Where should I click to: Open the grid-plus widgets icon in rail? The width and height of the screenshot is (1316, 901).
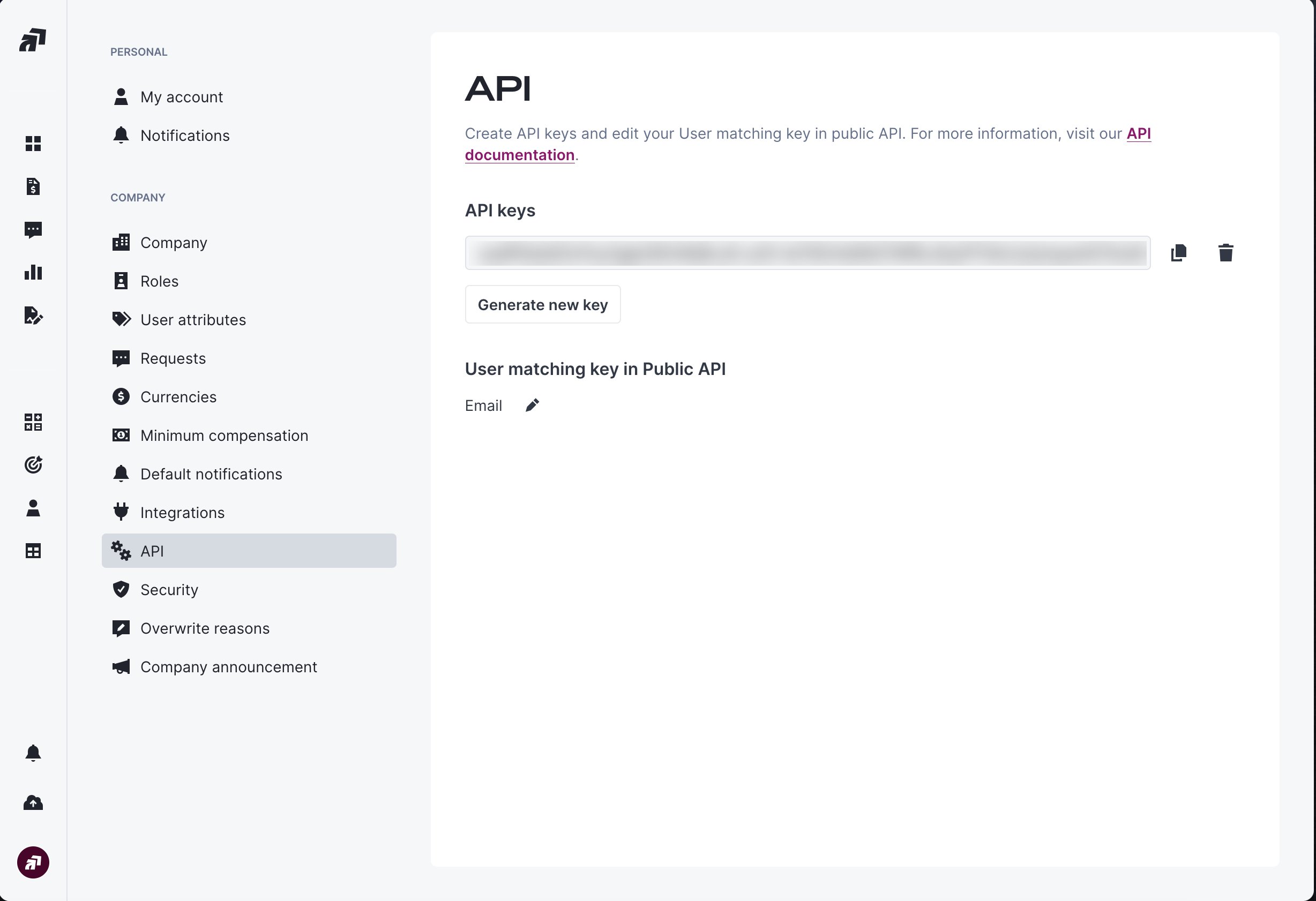point(33,422)
